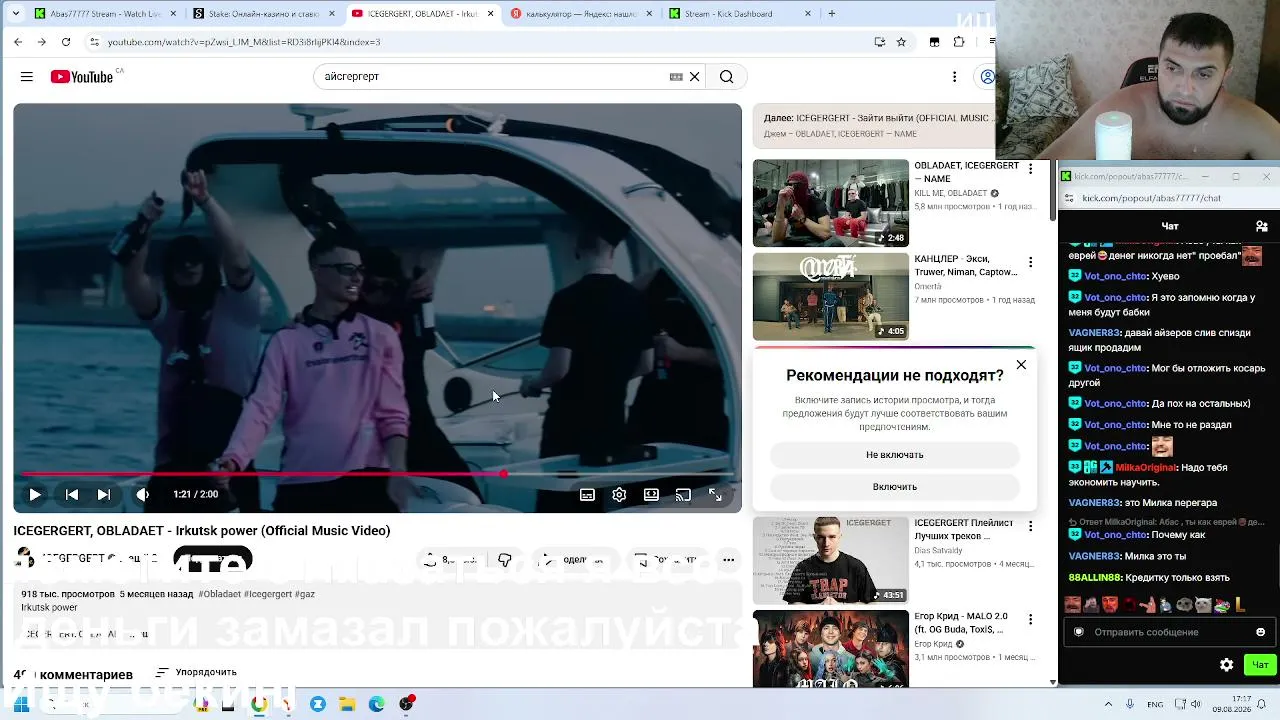1280x720 pixels.
Task: Open options for ICEGERGERT Плейлист video
Action: [x=1030, y=526]
